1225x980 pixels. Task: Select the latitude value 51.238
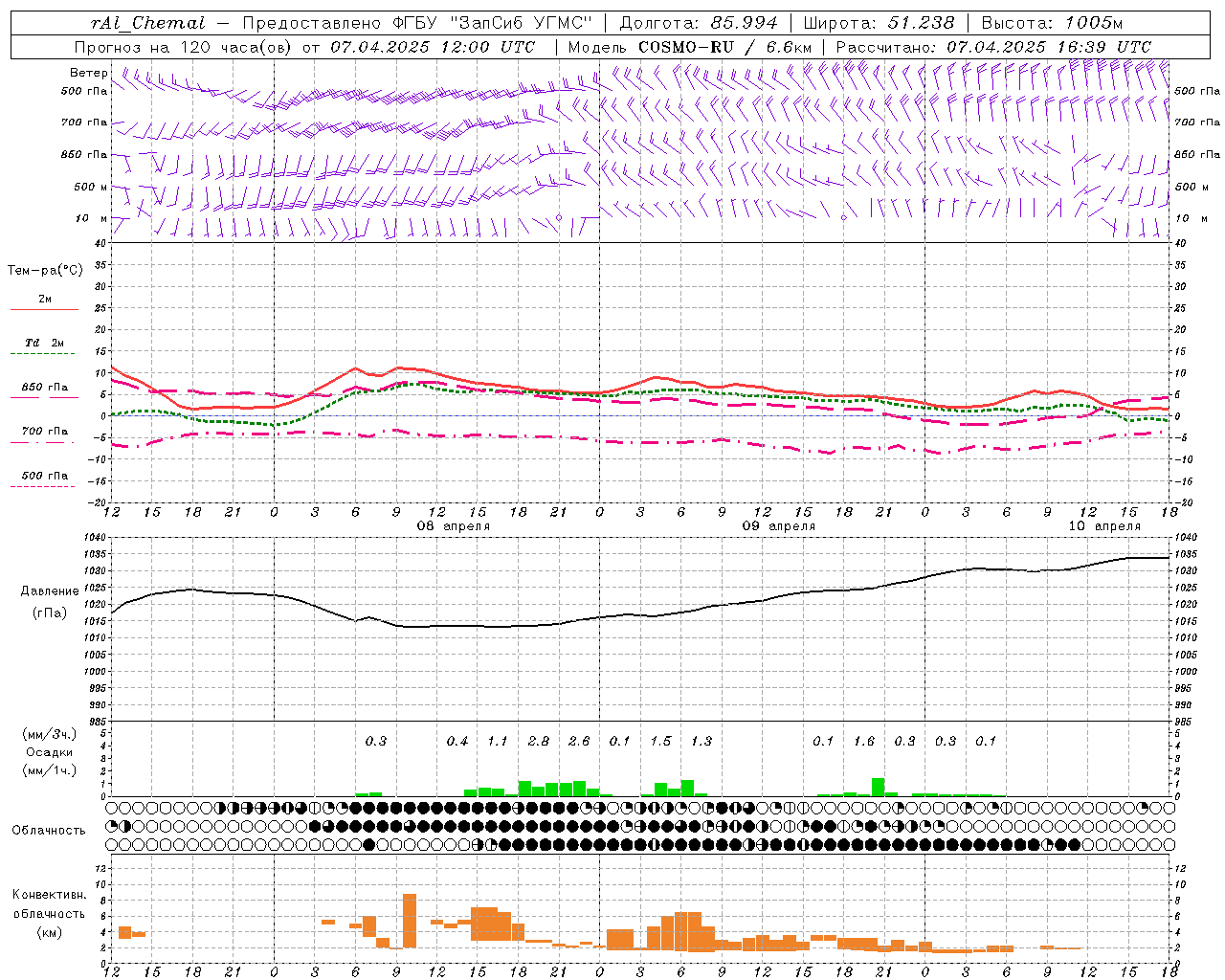921,23
